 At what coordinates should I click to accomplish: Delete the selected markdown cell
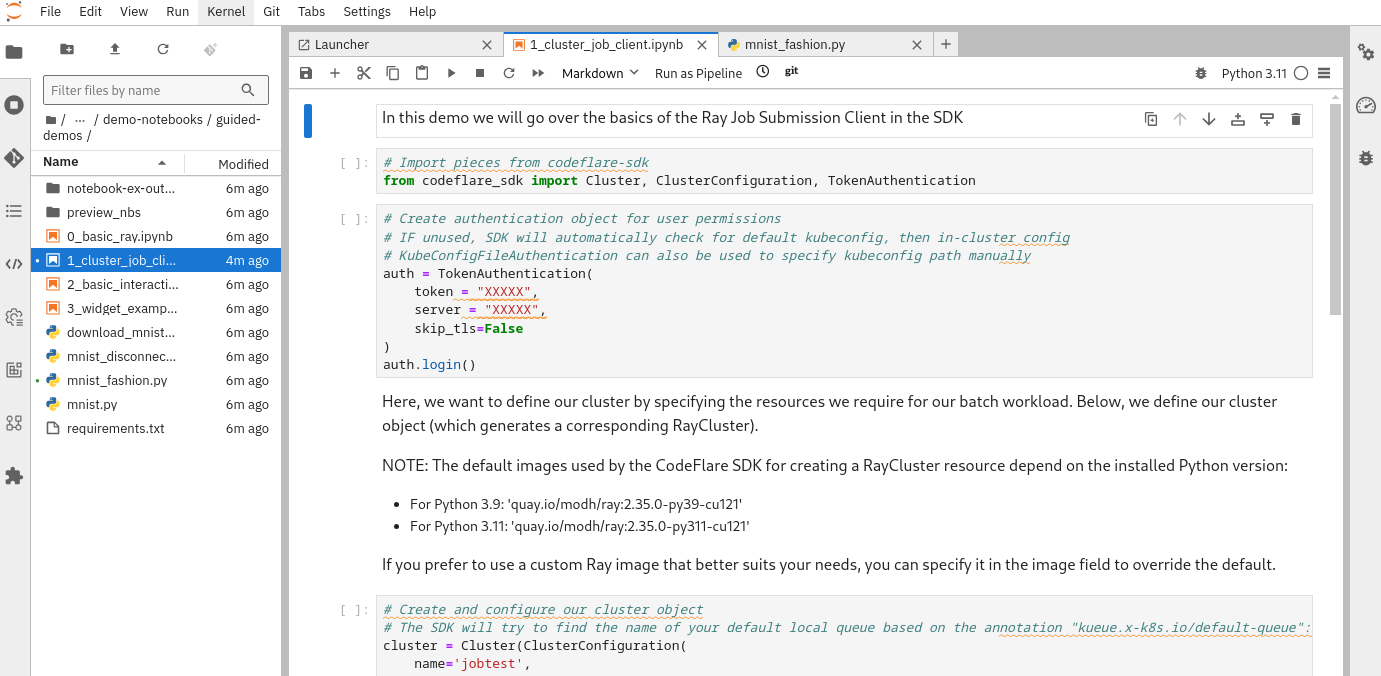point(1296,119)
